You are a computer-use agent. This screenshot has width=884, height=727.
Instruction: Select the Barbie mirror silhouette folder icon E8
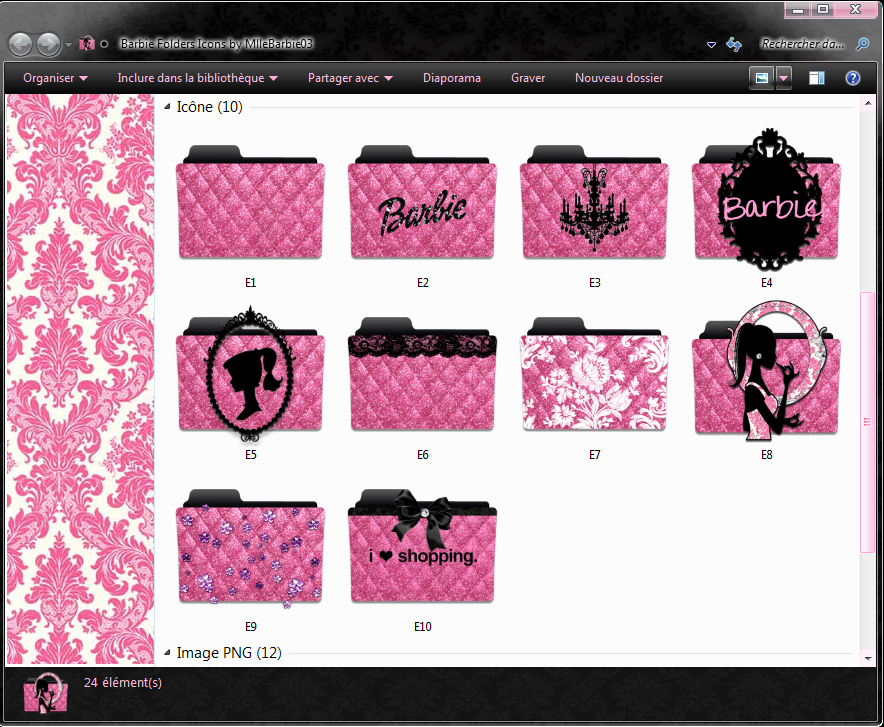coord(766,370)
